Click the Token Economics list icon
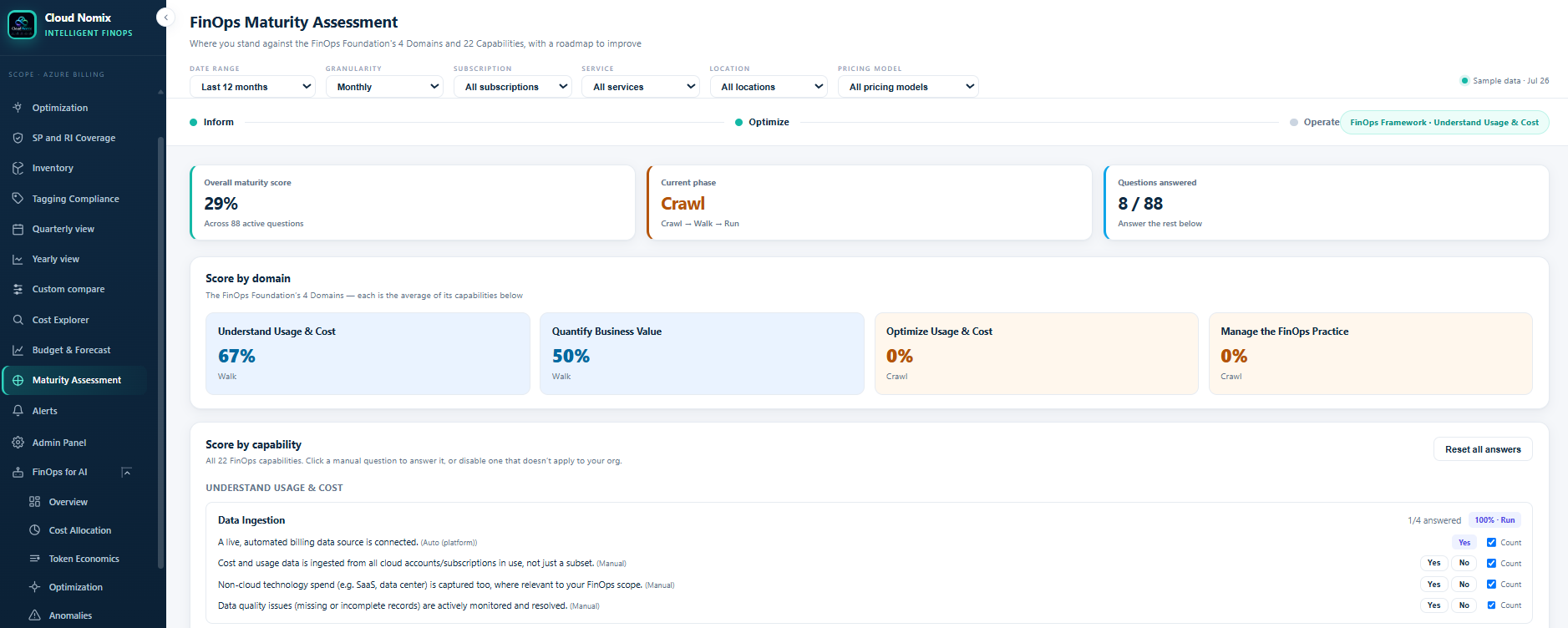This screenshot has height=628, width=1568. 34,559
